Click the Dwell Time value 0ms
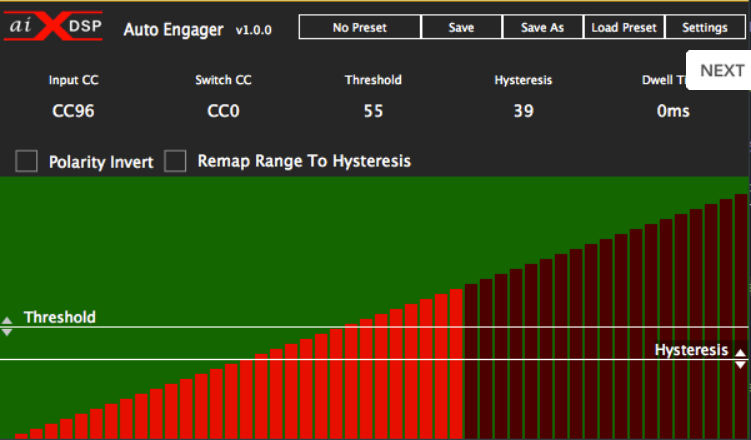751x440 pixels. [673, 111]
